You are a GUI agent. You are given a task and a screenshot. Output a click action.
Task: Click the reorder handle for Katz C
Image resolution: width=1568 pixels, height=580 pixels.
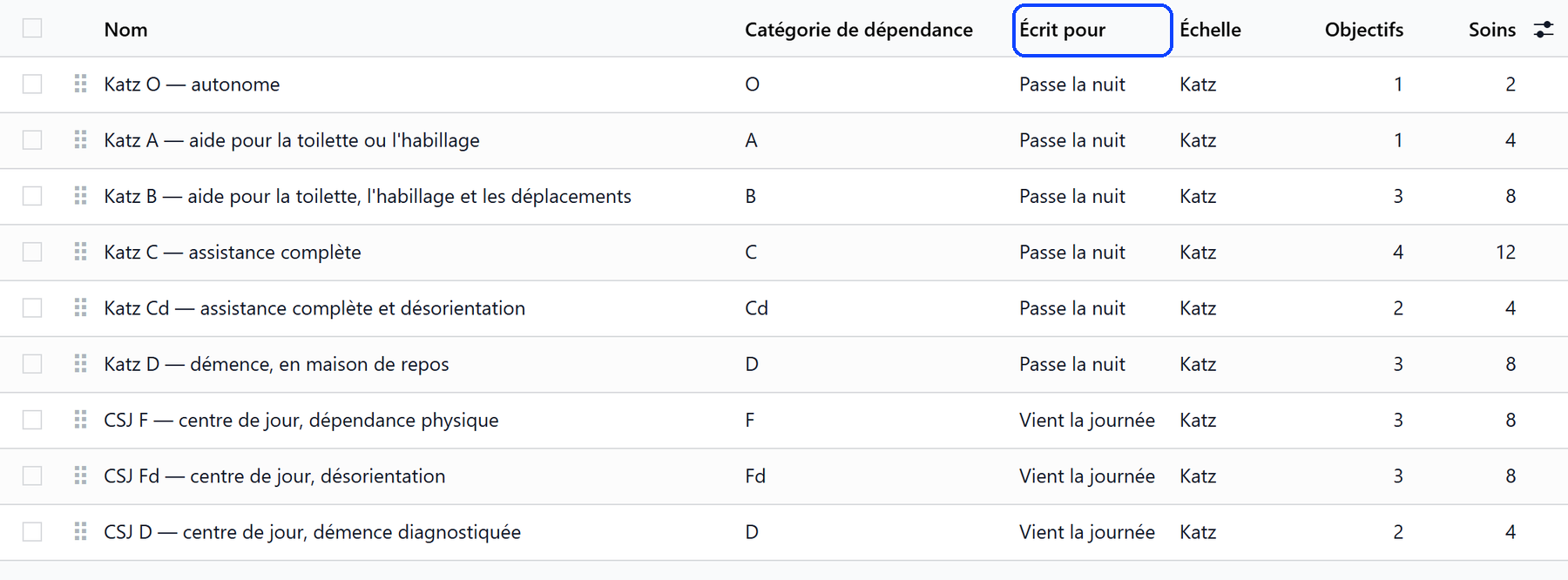80,252
